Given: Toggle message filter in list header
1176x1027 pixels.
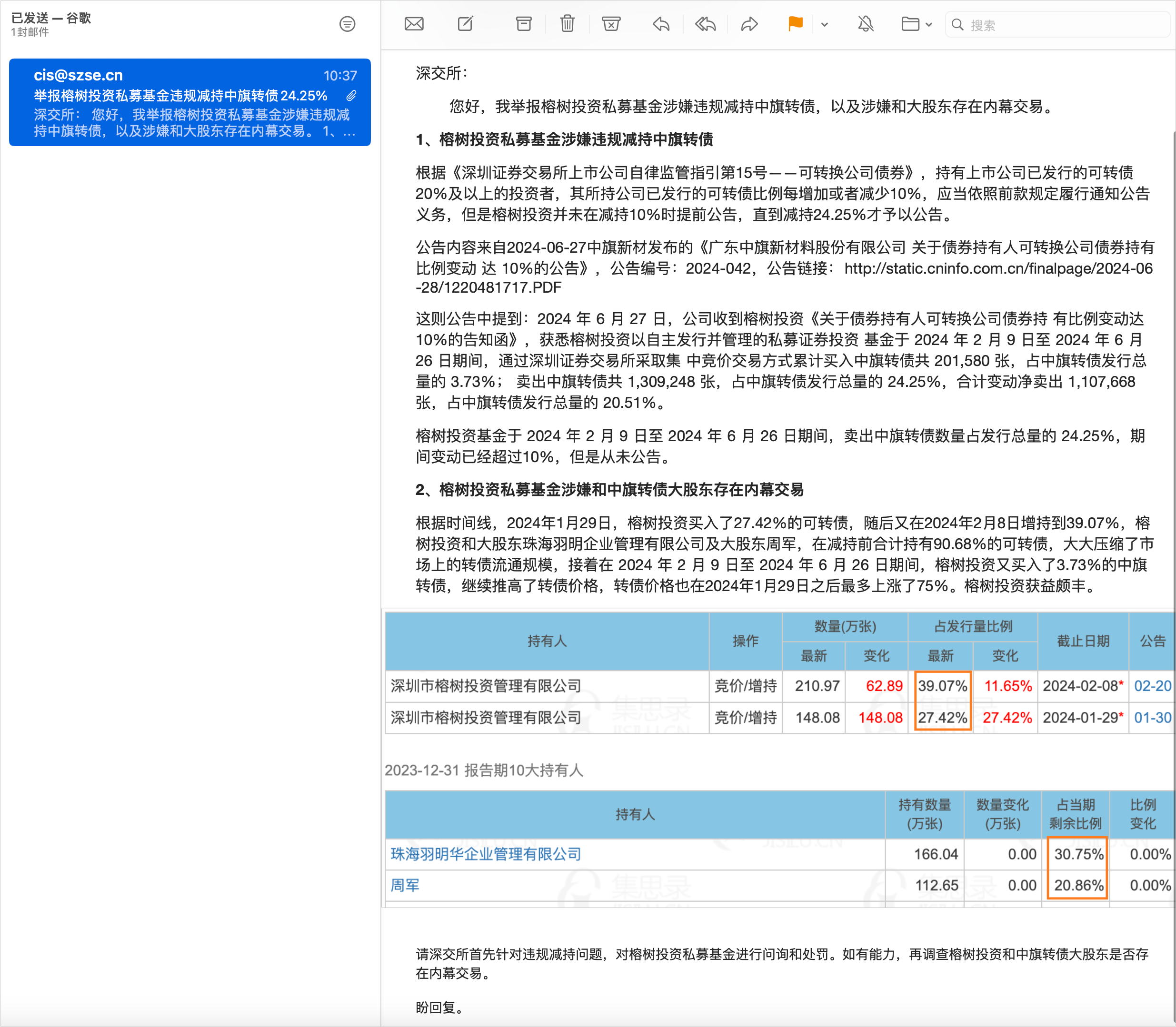Looking at the screenshot, I should (x=347, y=24).
